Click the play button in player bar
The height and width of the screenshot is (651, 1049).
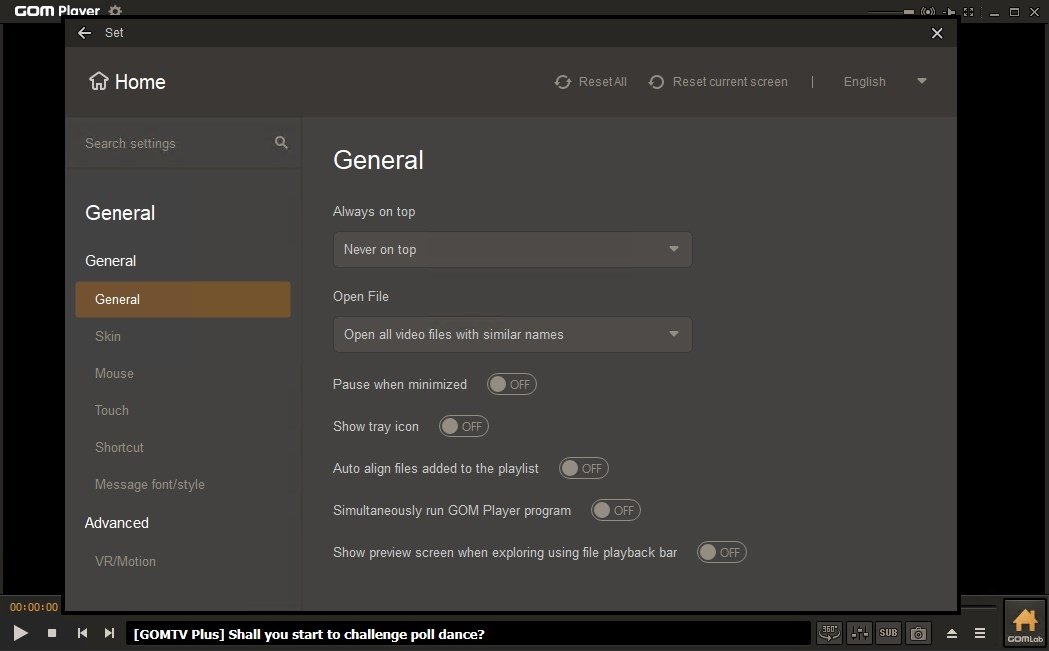point(19,633)
